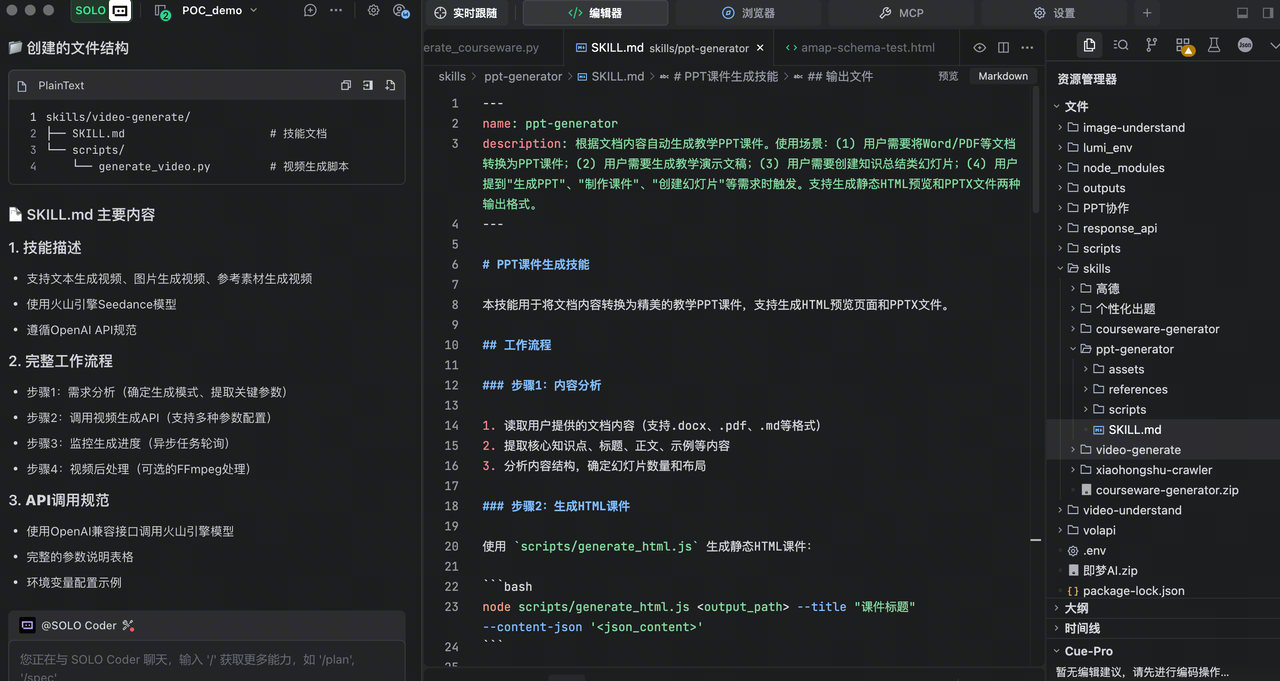This screenshot has width=1280, height=681.
Task: Open the gear settings icon in chat header
Action: click(x=373, y=11)
